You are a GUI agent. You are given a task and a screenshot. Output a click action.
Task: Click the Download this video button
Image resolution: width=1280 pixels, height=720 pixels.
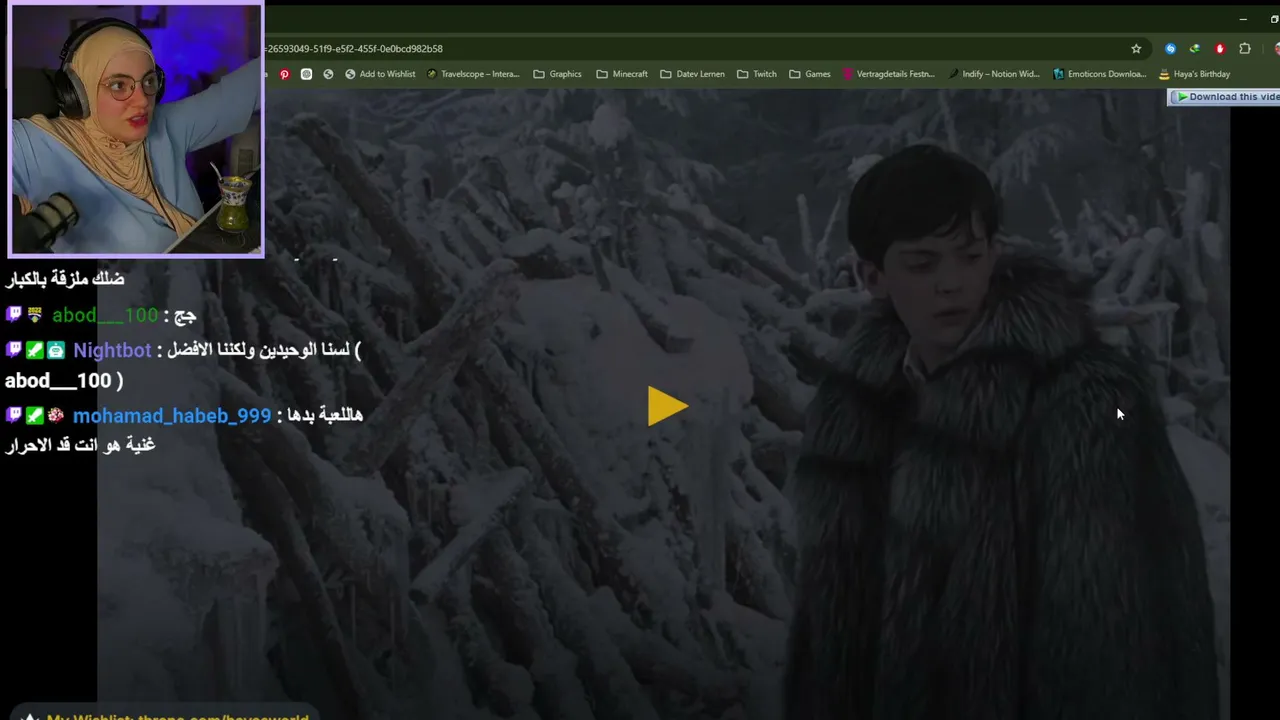point(1225,97)
